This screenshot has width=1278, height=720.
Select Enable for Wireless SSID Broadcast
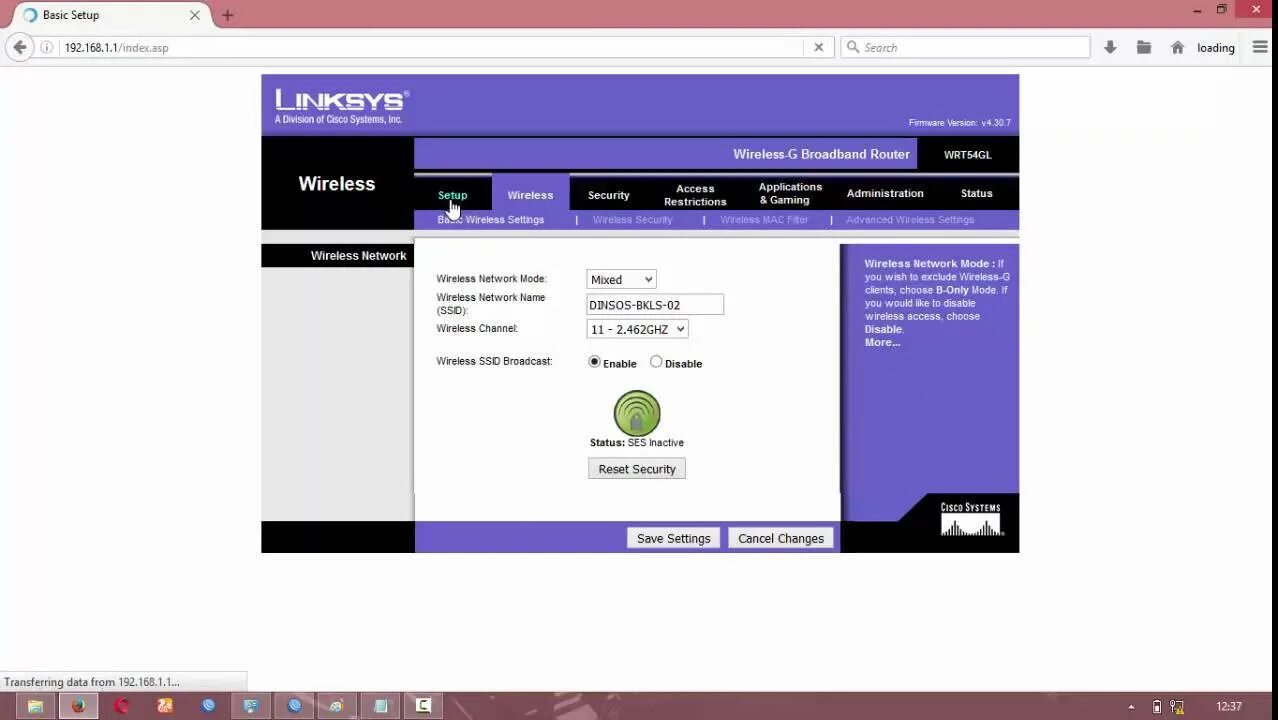click(595, 362)
